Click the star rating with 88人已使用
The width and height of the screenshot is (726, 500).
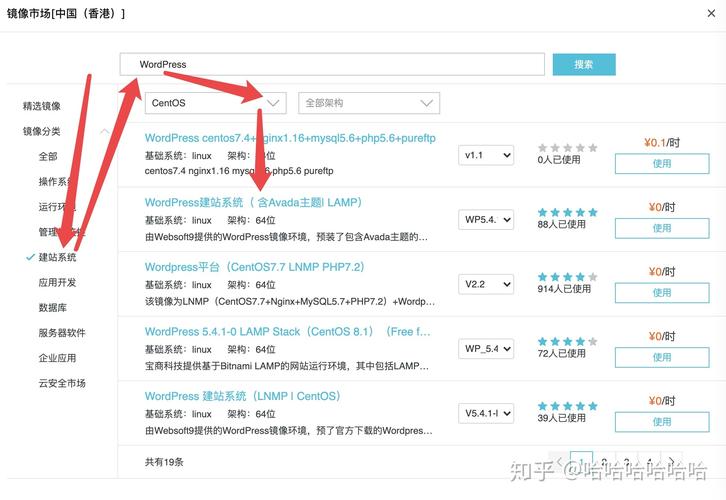[x=568, y=212]
